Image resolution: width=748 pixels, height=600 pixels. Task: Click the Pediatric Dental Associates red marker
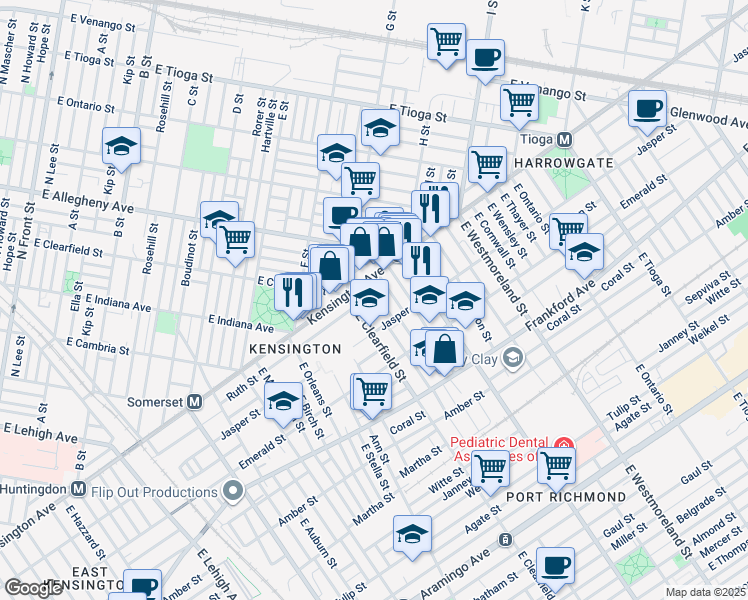pyautogui.click(x=563, y=443)
